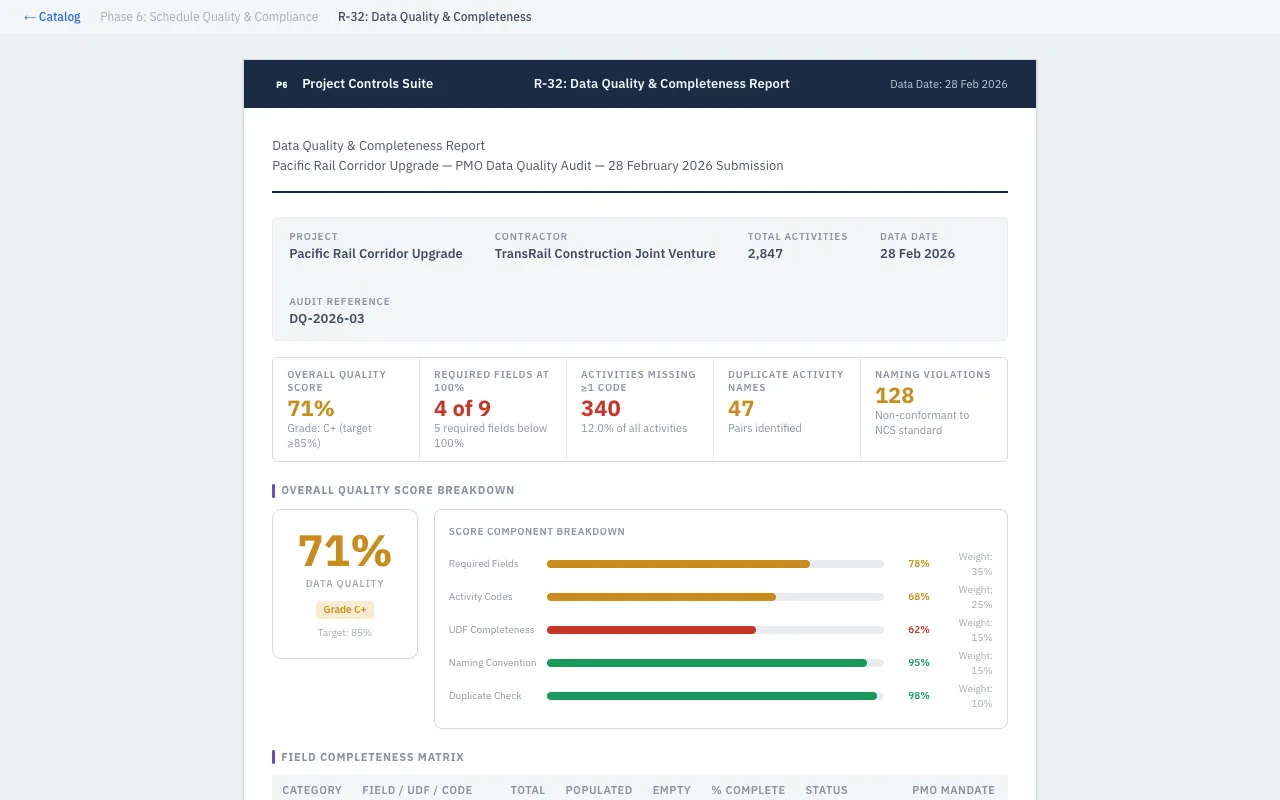Select the Required Fields At 100% card

493,409
